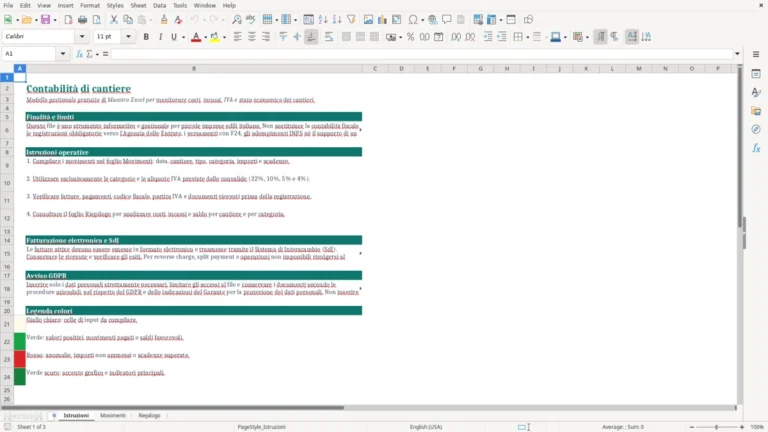
Task: Open Find & Replace magnifier icon
Action: pyautogui.click(x=237, y=20)
